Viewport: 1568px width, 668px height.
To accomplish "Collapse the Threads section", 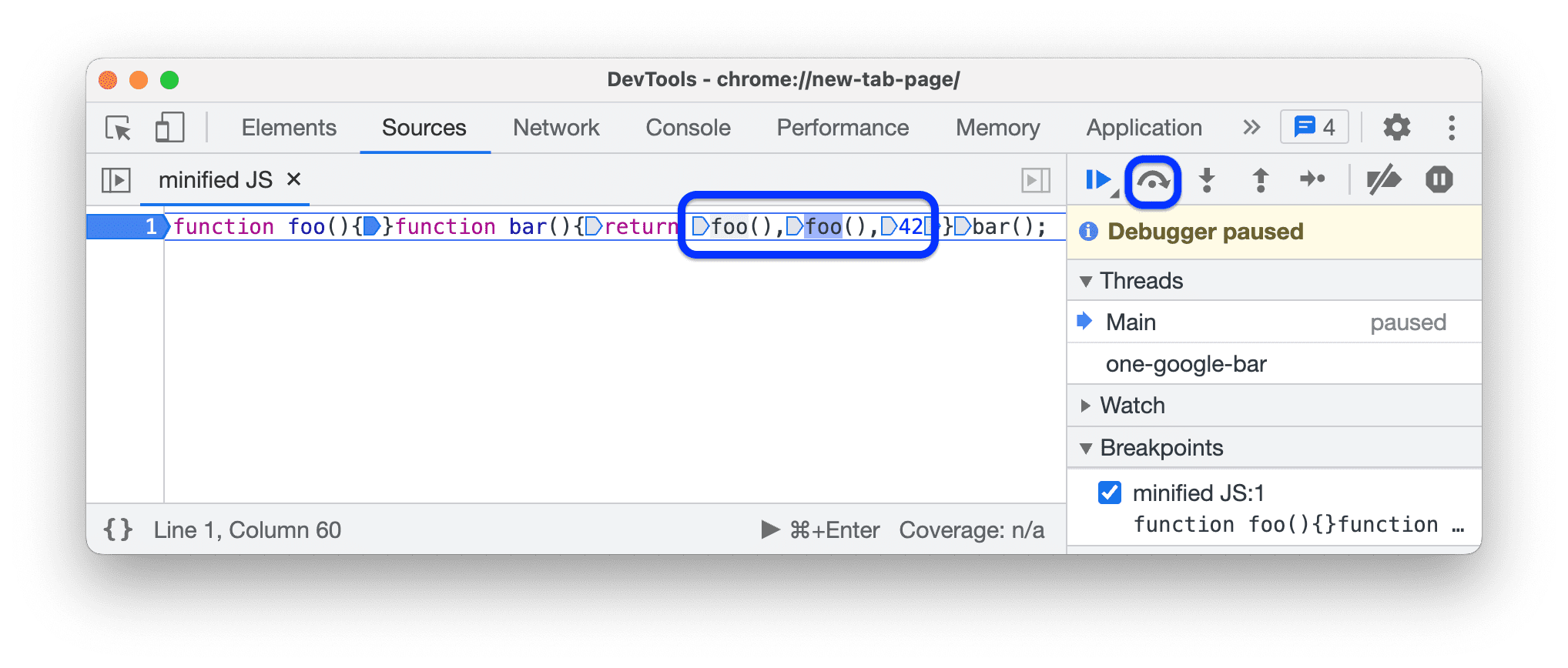I will [1087, 281].
